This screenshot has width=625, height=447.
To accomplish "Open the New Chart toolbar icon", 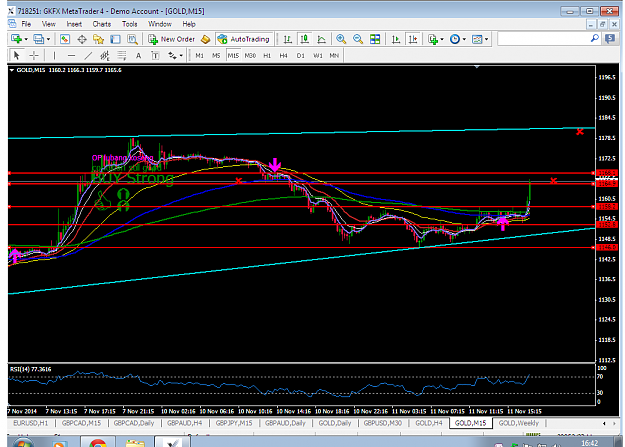I will coord(16,39).
